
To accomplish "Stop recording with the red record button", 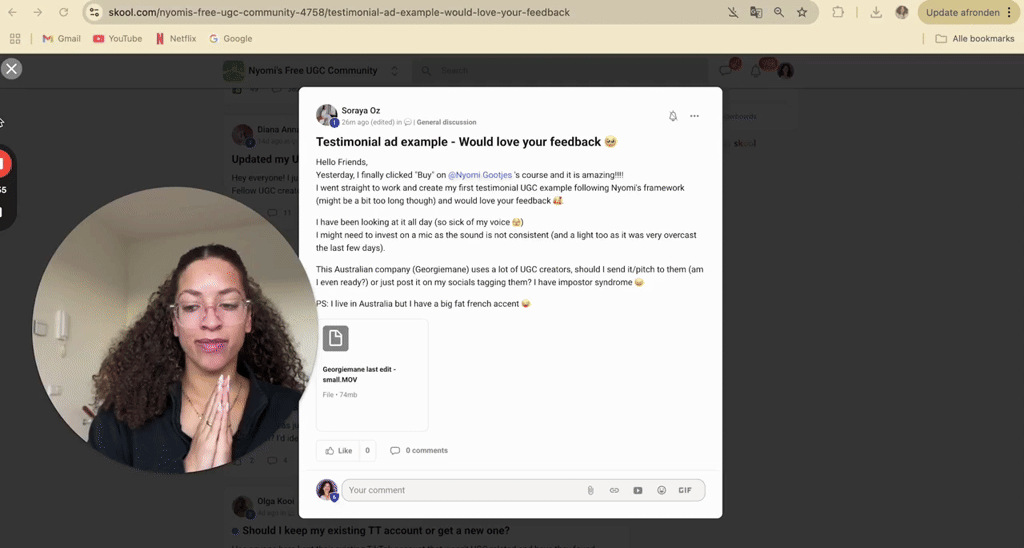I will coord(4,164).
